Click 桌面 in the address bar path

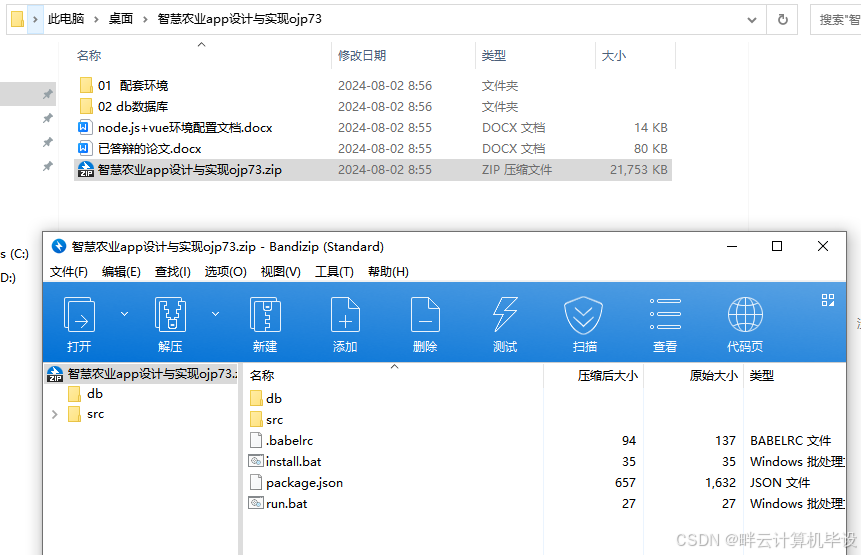[121, 19]
